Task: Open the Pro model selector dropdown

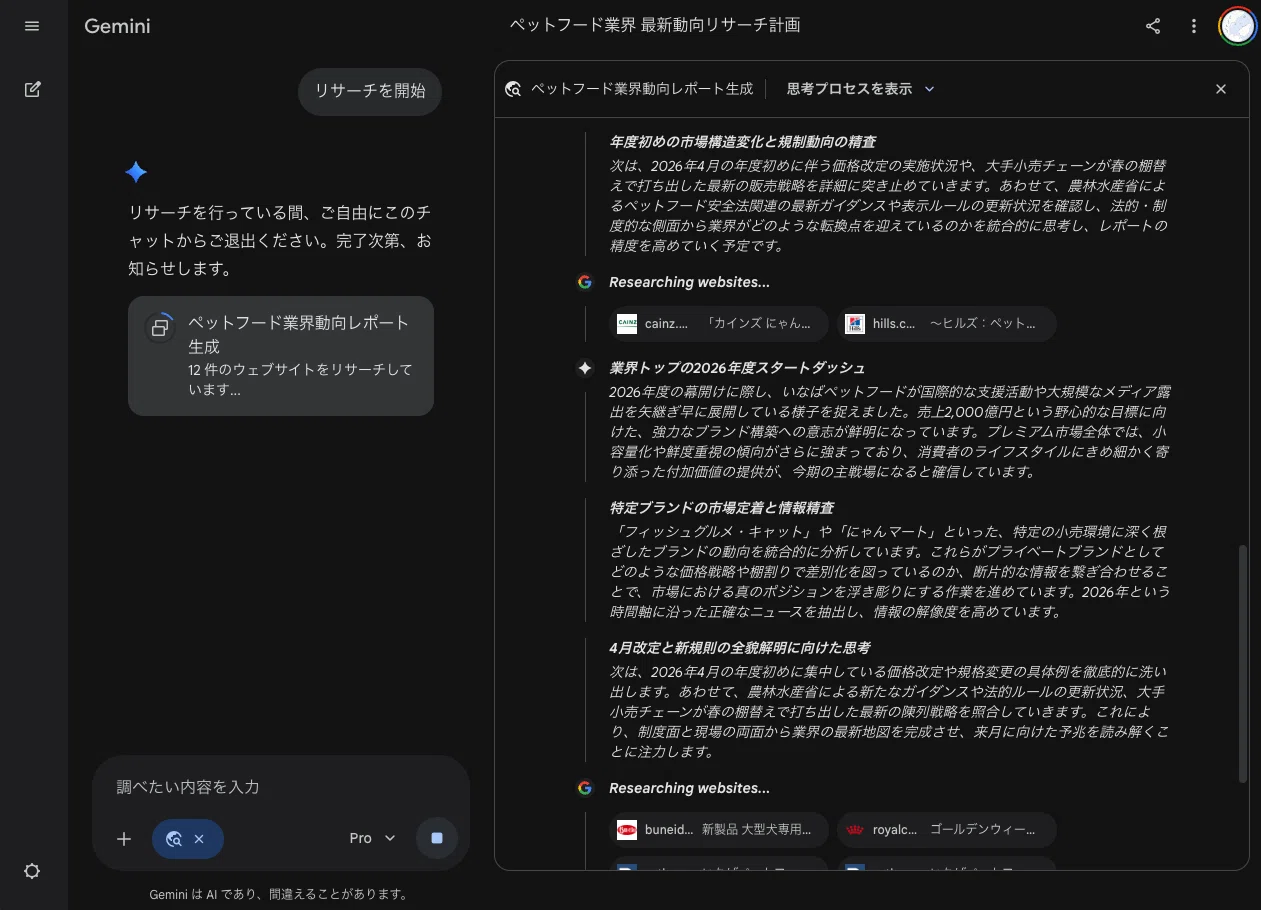Action: (x=373, y=838)
